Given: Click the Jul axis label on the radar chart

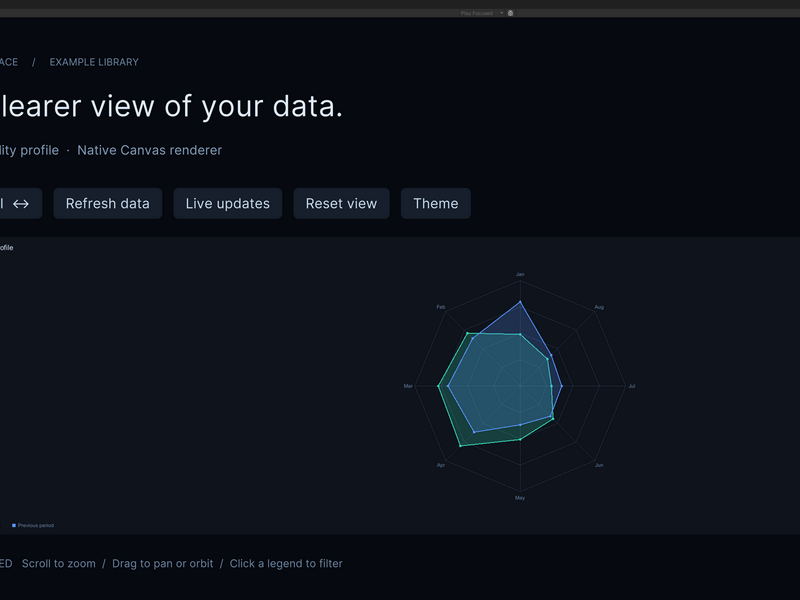Looking at the screenshot, I should 632,386.
